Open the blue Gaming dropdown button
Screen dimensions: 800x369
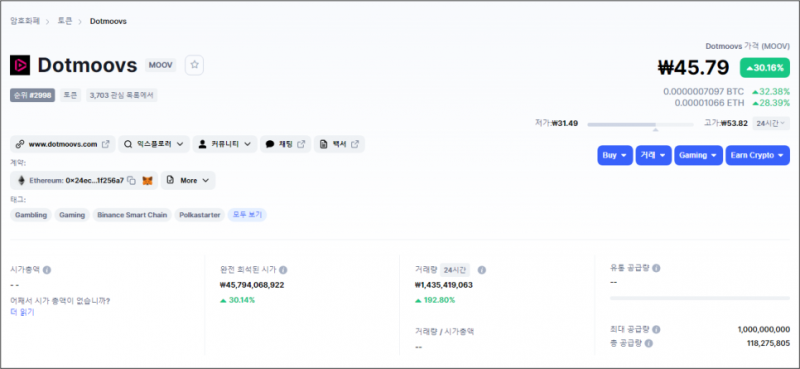click(x=698, y=156)
